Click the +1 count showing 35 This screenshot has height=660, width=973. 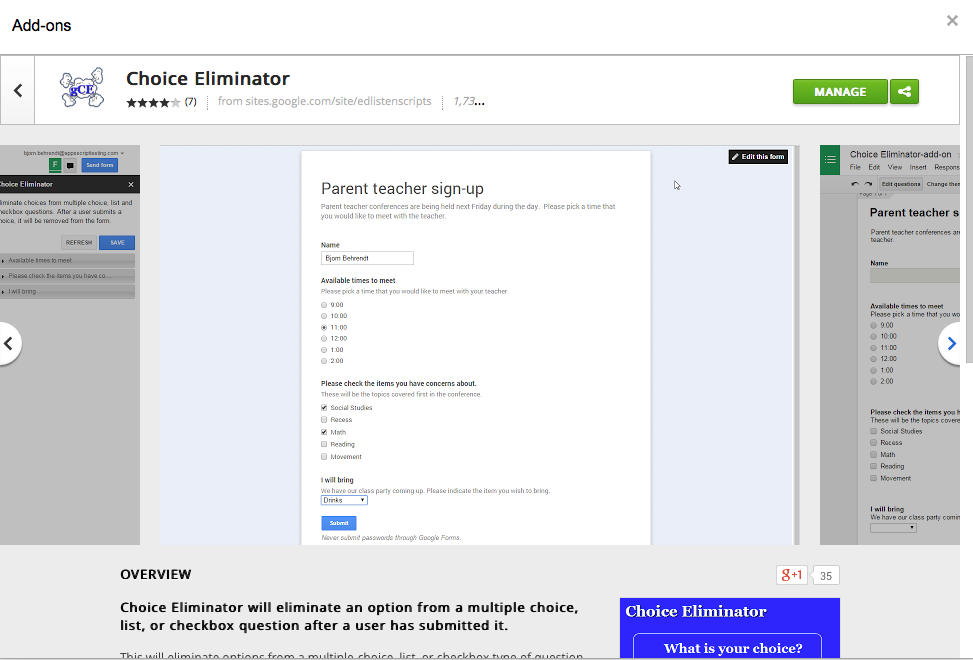point(826,576)
